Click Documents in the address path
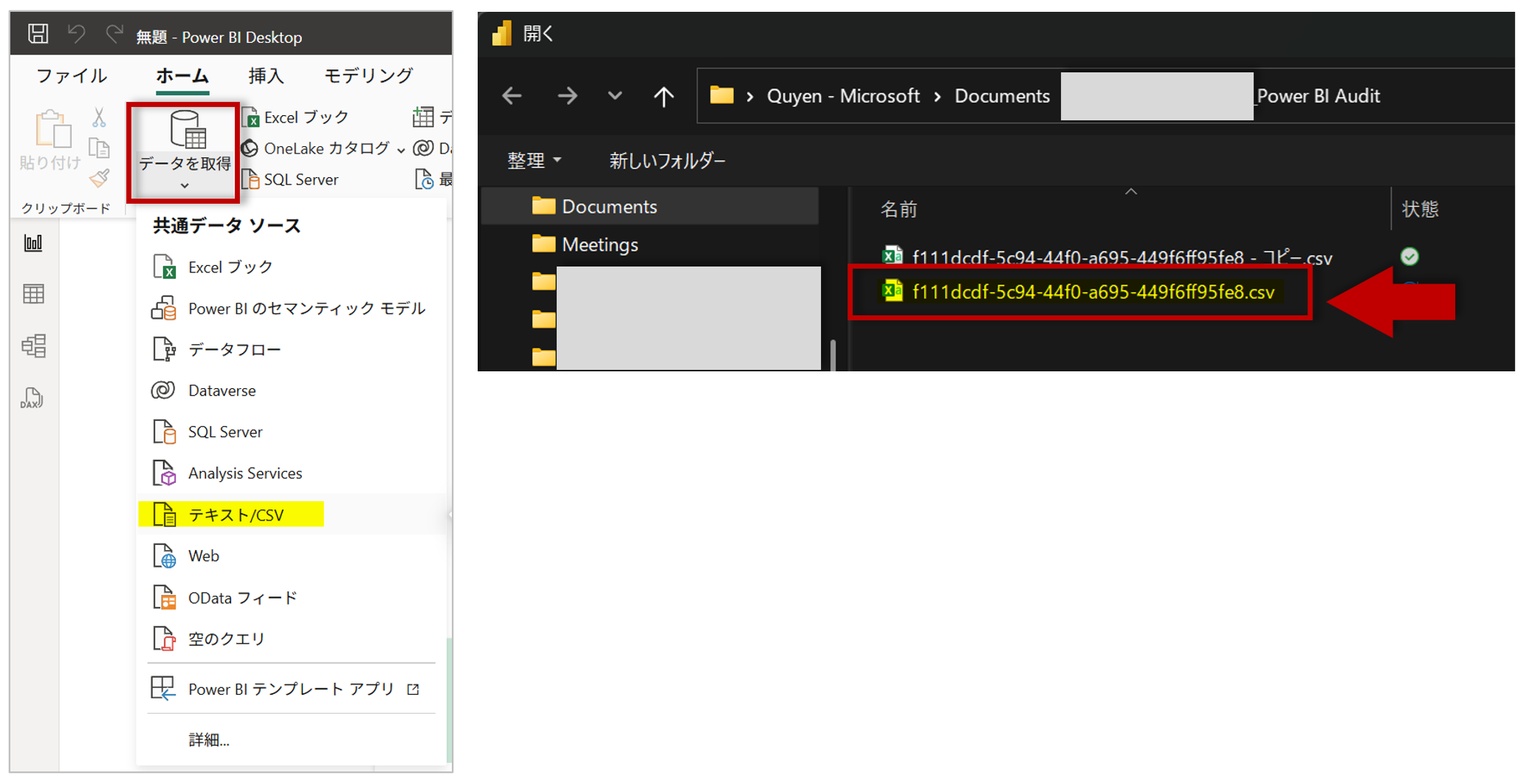Viewport: 1529px width, 784px height. point(1002,96)
